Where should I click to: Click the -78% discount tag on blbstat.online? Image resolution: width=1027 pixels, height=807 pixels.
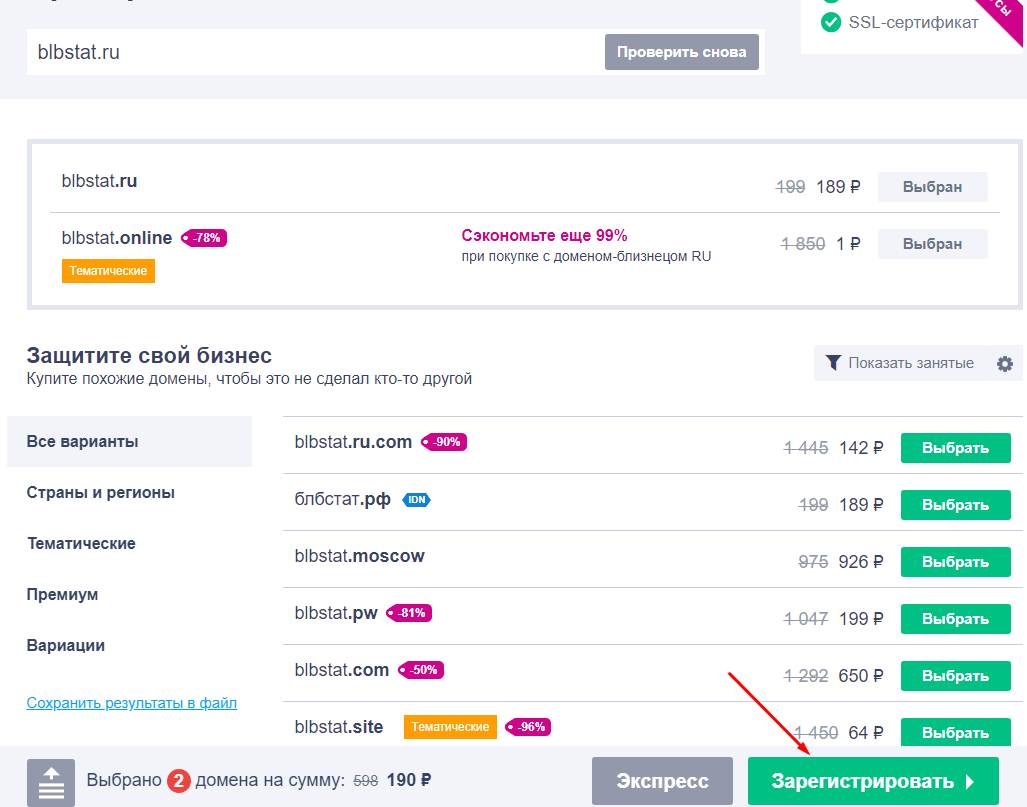205,238
